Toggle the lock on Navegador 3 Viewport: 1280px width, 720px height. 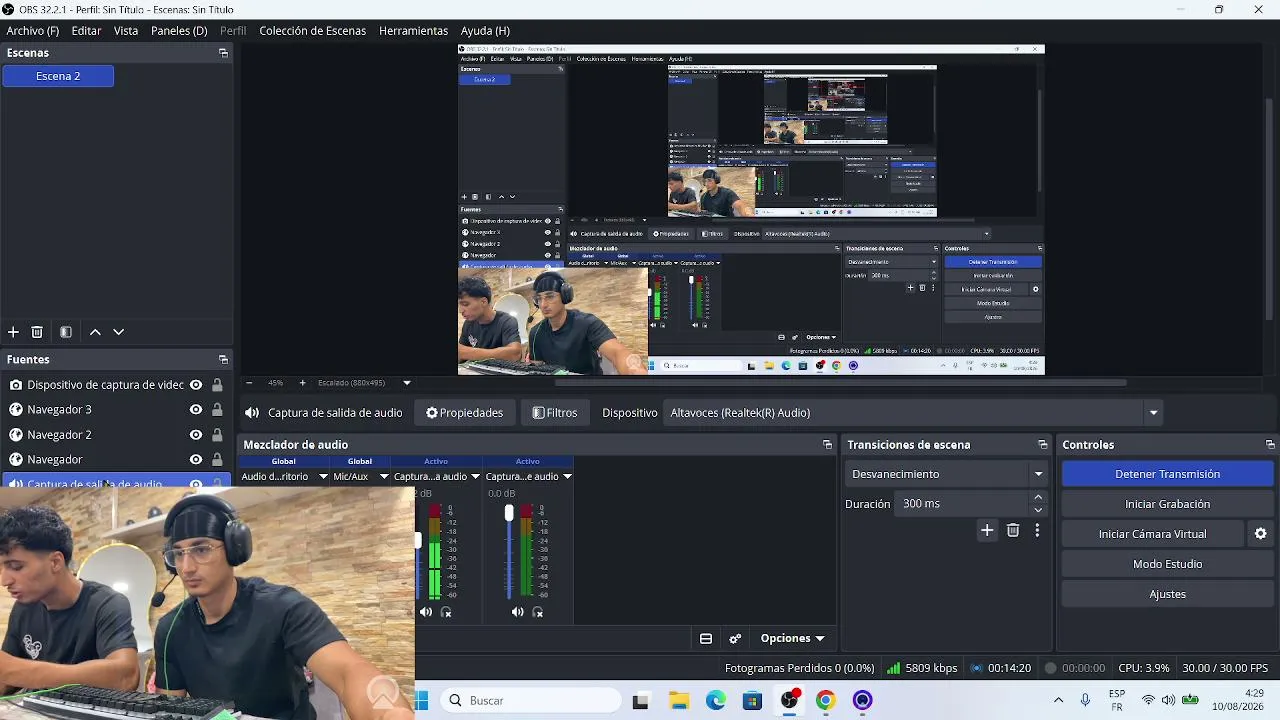pyautogui.click(x=217, y=410)
